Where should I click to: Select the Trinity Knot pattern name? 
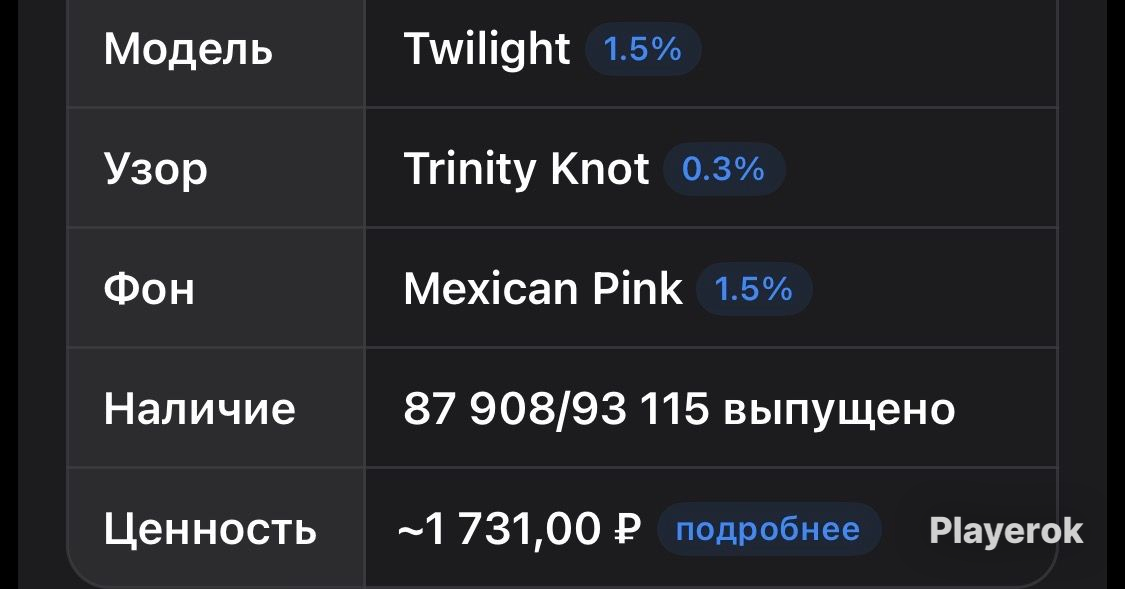(526, 169)
